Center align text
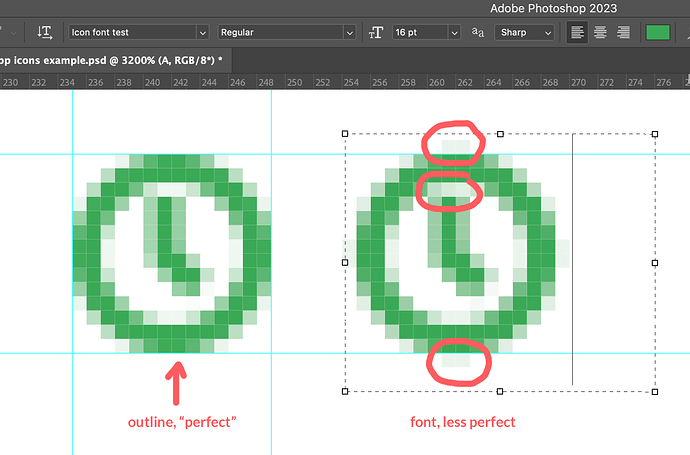The height and width of the screenshot is (455, 690). (600, 32)
